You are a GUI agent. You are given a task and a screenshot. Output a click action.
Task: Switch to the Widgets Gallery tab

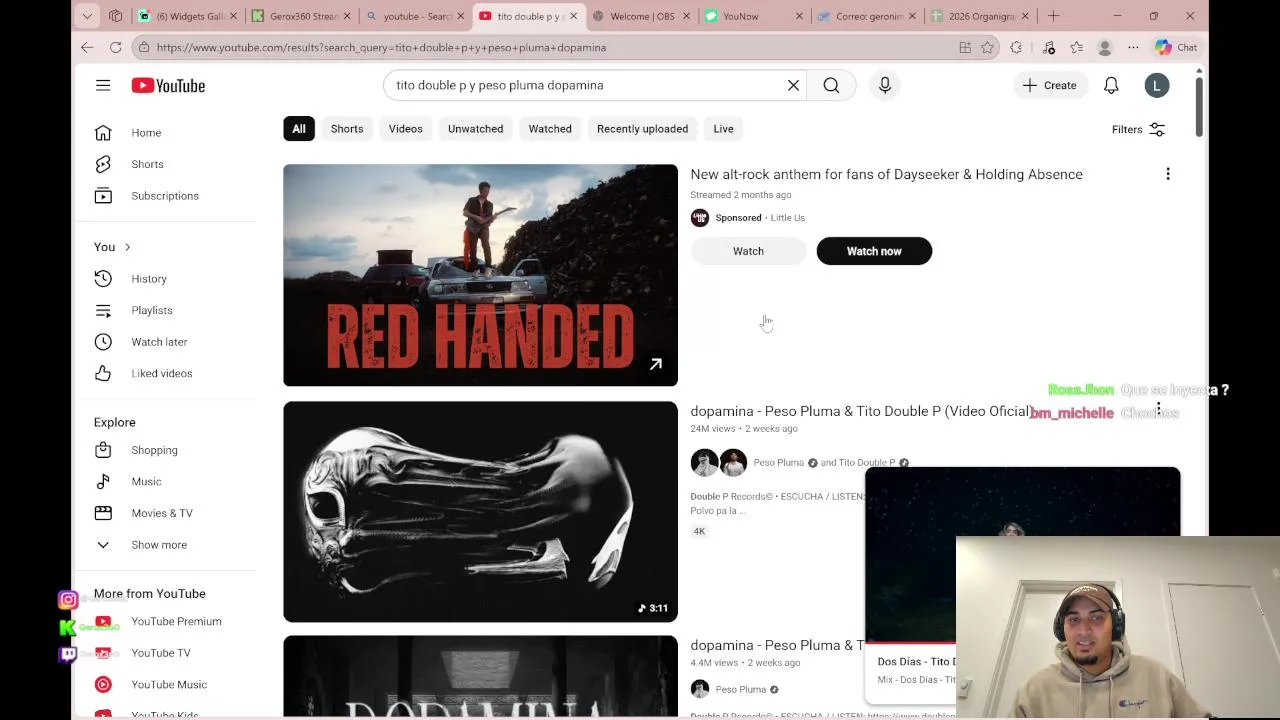pos(187,16)
